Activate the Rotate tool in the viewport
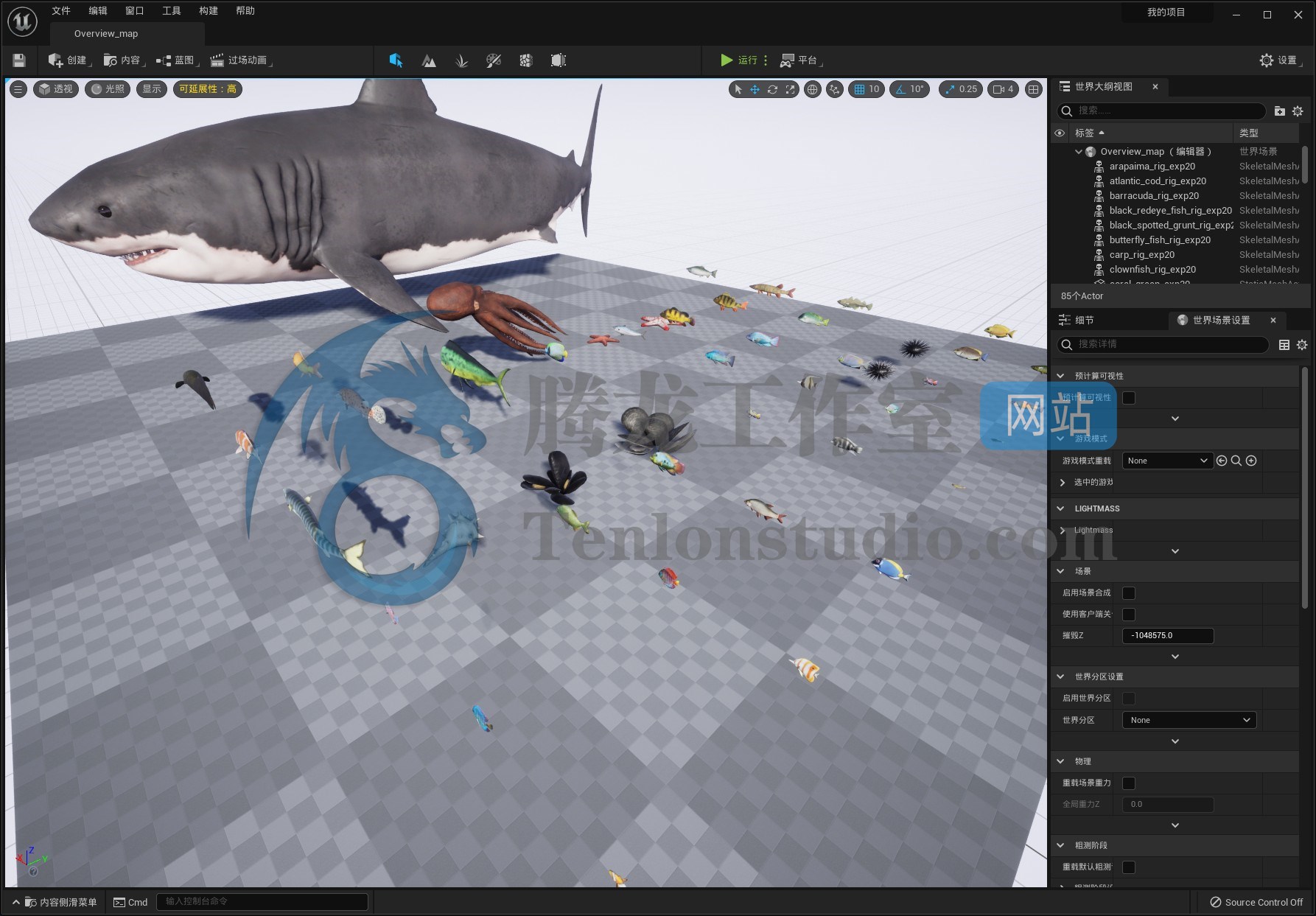The height and width of the screenshot is (916, 1316). coord(771,89)
